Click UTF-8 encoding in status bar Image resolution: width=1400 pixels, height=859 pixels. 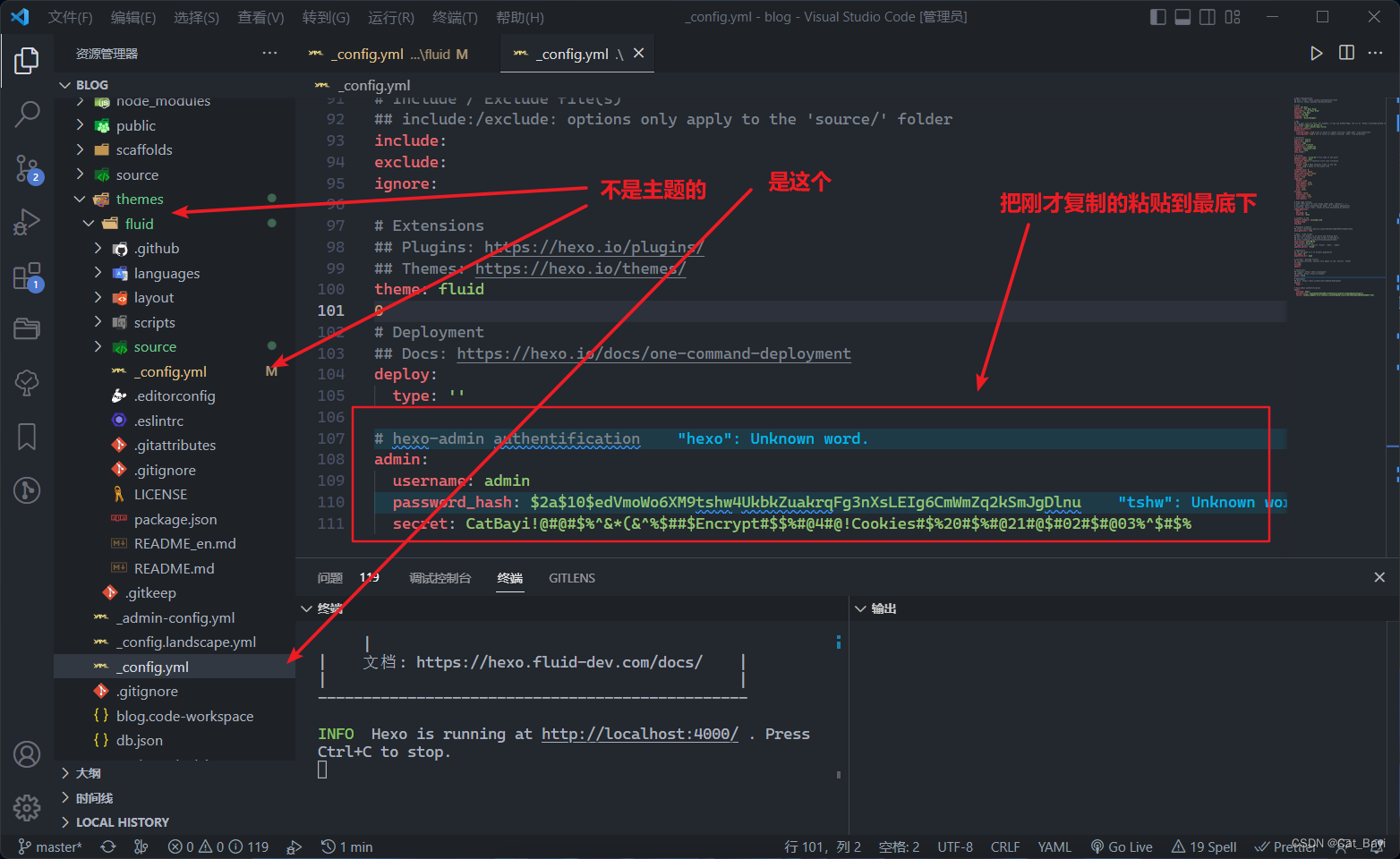(x=955, y=846)
